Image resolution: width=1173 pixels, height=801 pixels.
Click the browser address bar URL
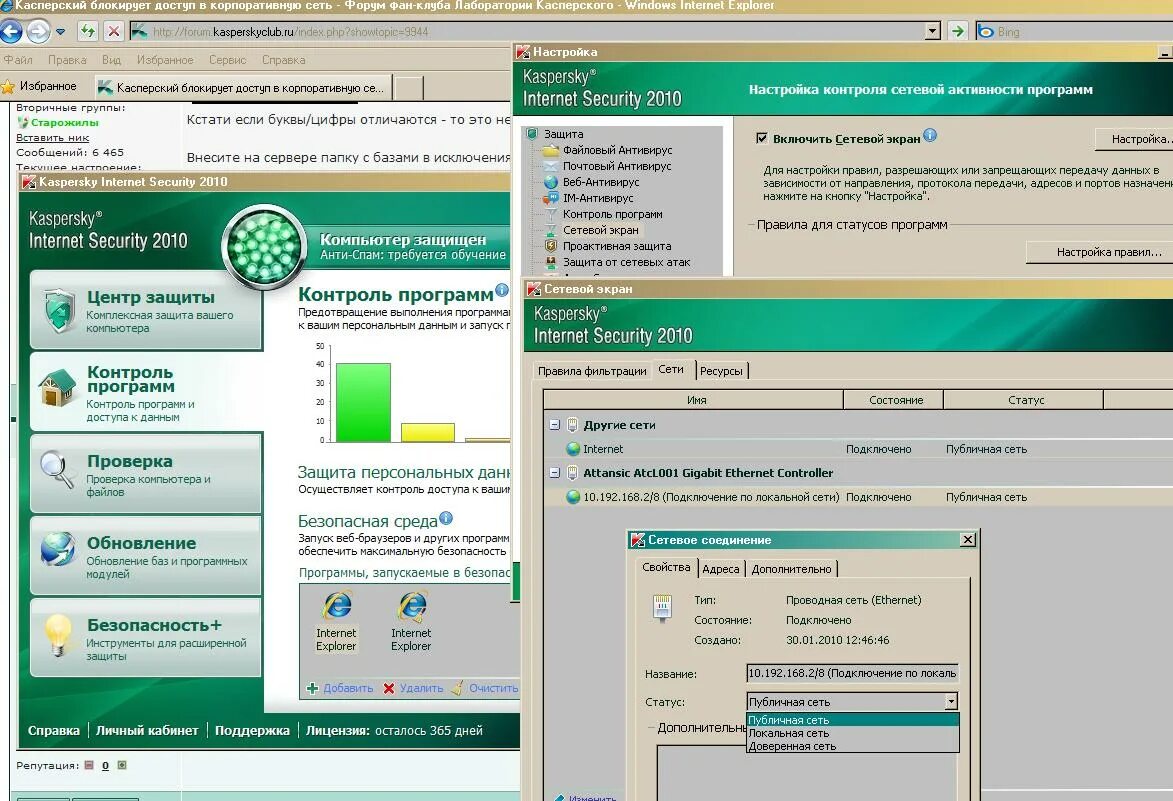527,31
